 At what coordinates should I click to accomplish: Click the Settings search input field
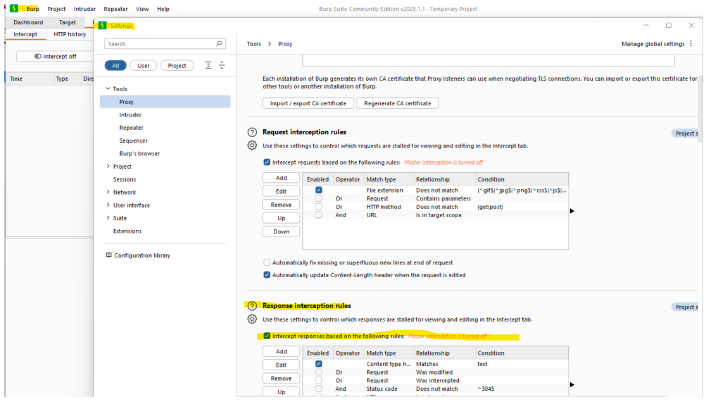click(165, 44)
